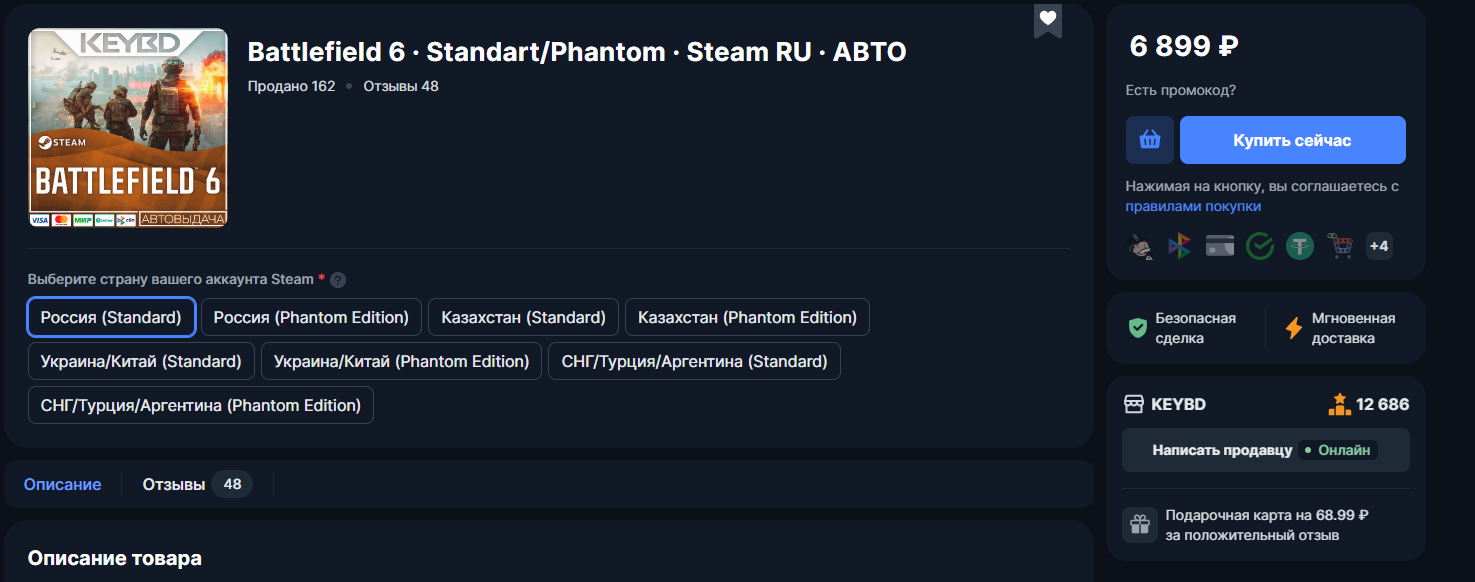
Task: Click the help question mark icon
Action: pyautogui.click(x=338, y=280)
